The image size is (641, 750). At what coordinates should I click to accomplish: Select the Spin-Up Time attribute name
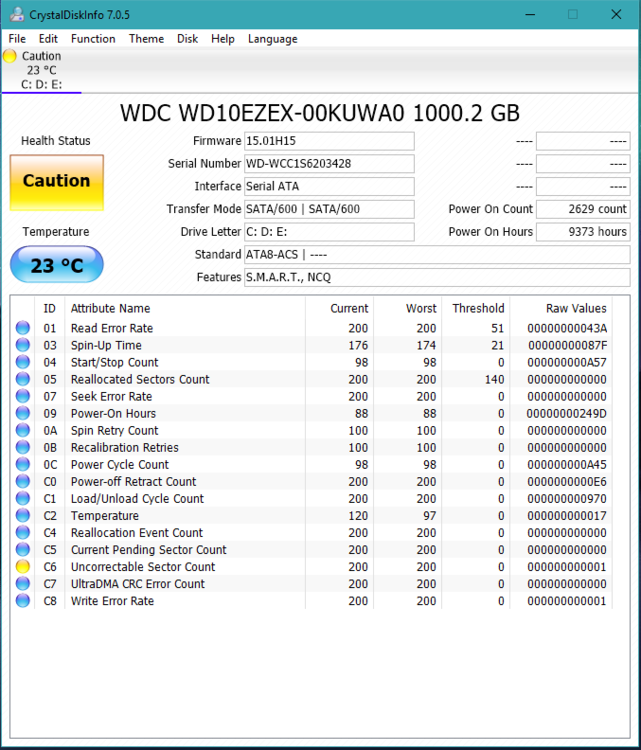(106, 345)
